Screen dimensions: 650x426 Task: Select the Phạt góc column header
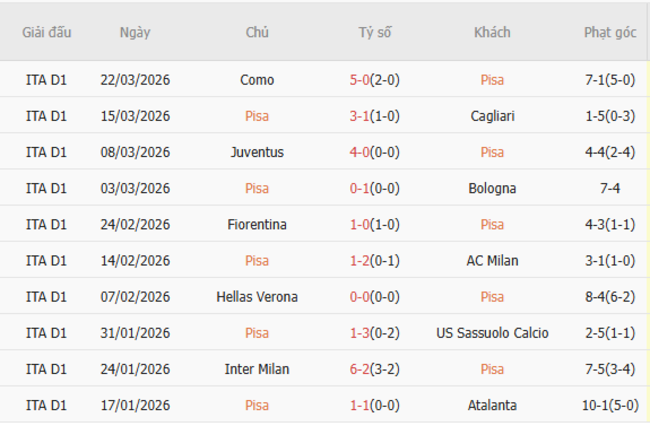click(610, 32)
